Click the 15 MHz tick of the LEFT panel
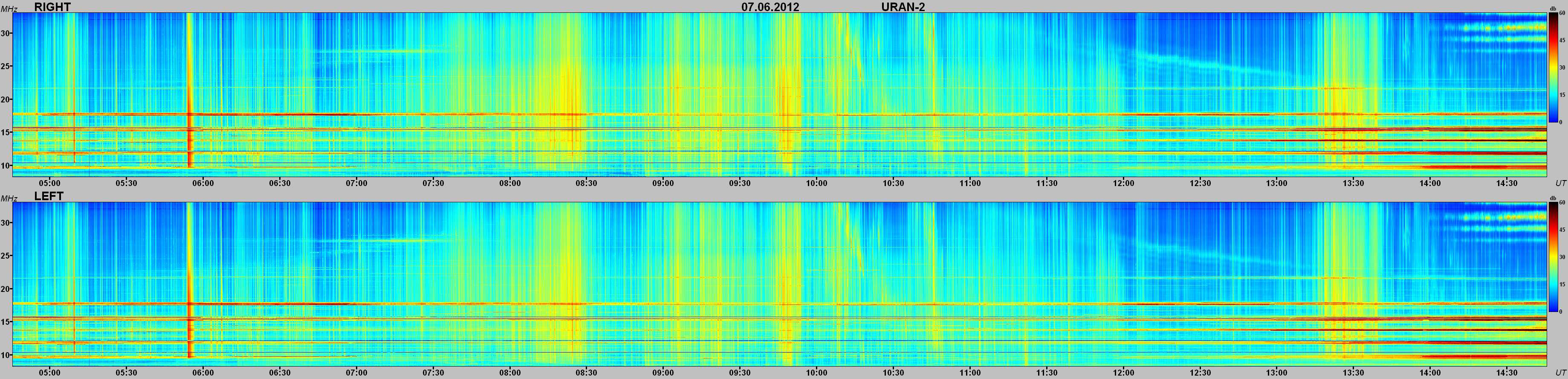This screenshot has width=1568, height=379. point(6,321)
